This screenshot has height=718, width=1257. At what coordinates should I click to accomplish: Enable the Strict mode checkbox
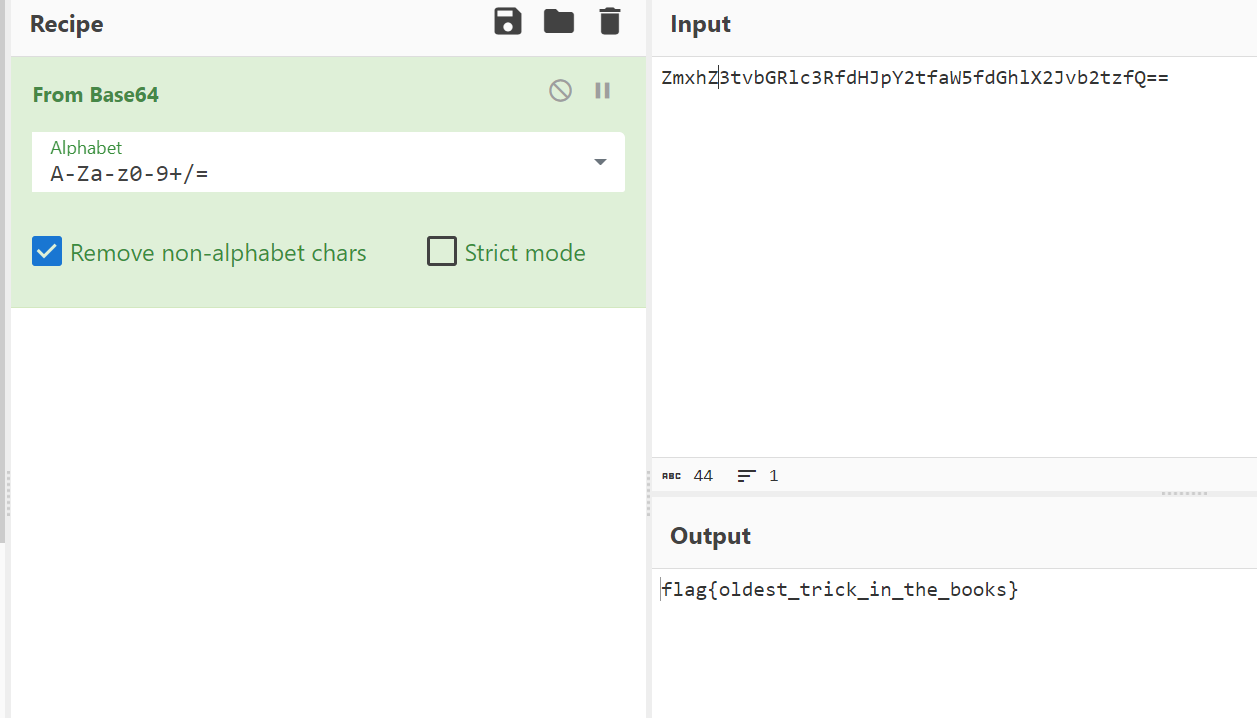click(x=441, y=252)
